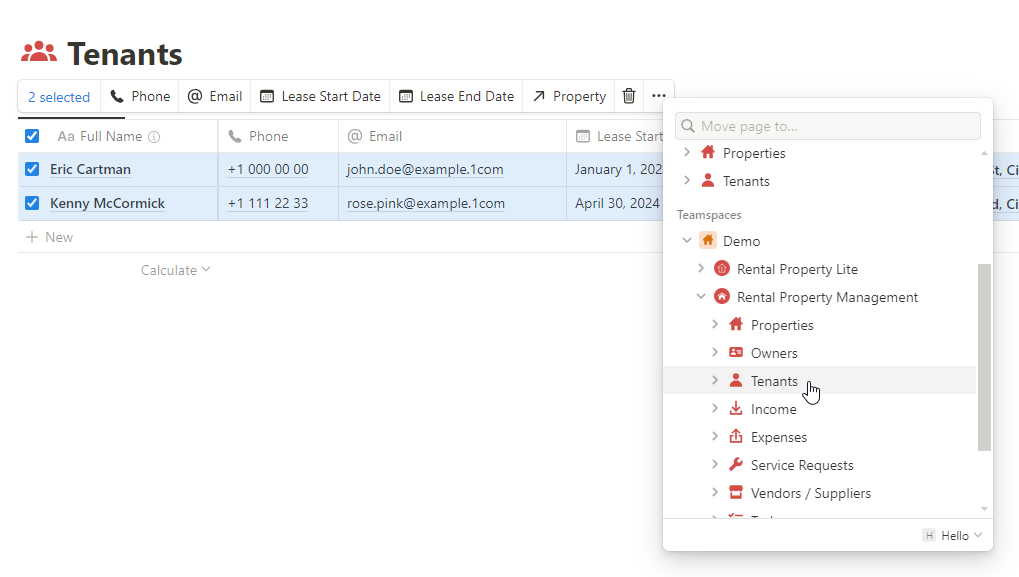Click the H workspace badge icon

click(x=929, y=535)
